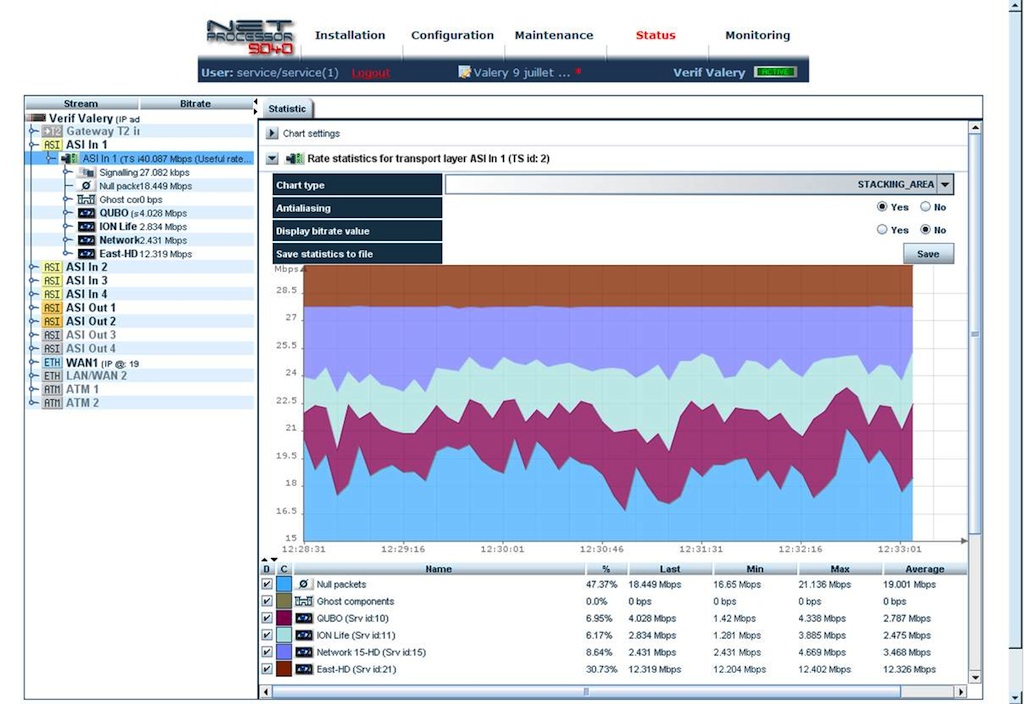Image resolution: width=1024 pixels, height=704 pixels.
Task: Click the Null packets icon in stream tree
Action: 86,186
